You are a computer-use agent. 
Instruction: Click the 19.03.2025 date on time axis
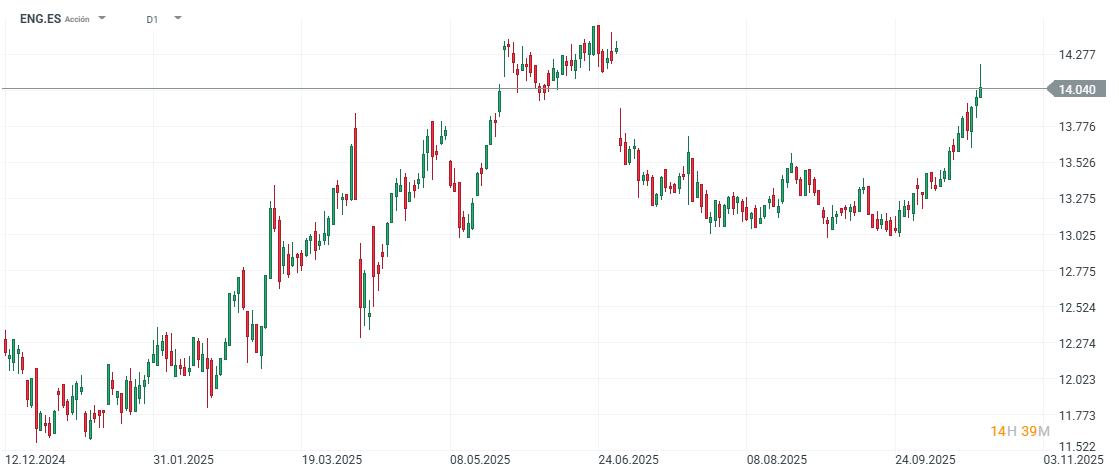331,460
